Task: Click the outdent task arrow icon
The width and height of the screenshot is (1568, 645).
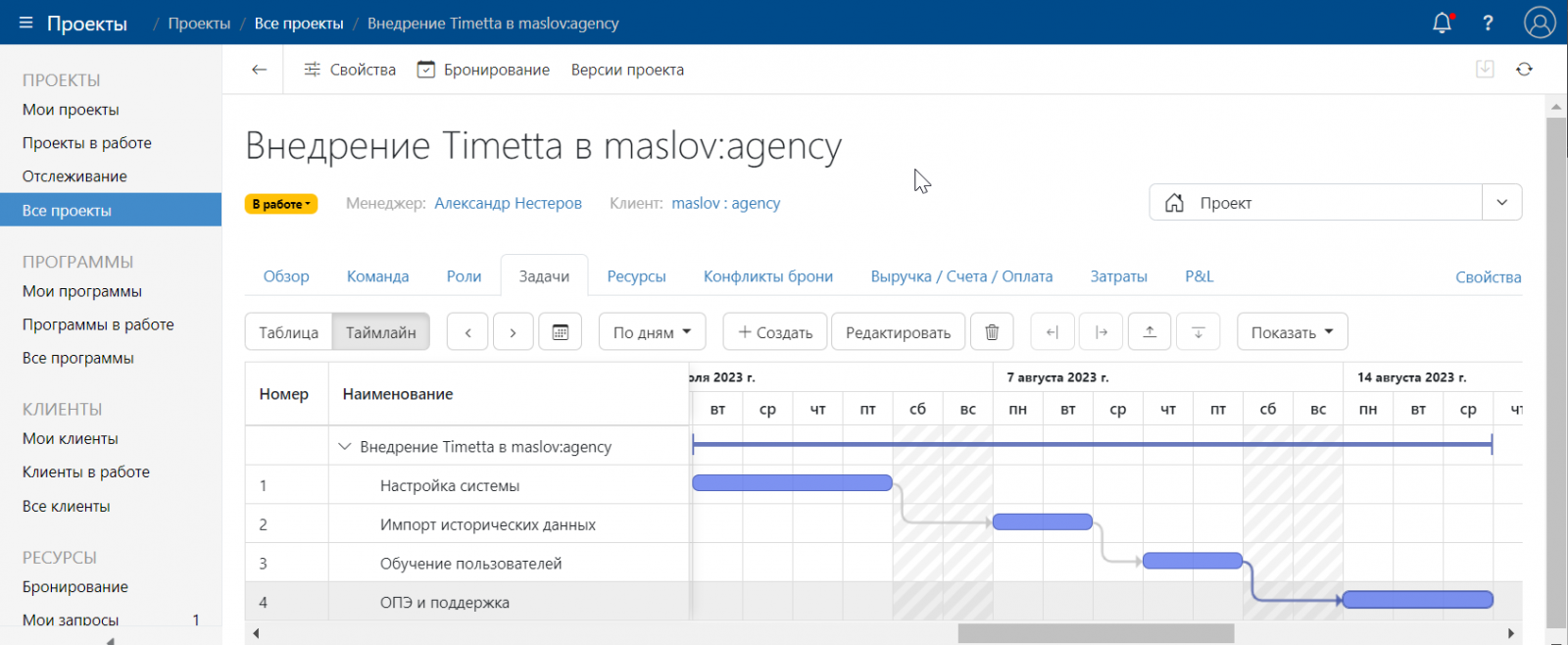Action: coord(1053,332)
